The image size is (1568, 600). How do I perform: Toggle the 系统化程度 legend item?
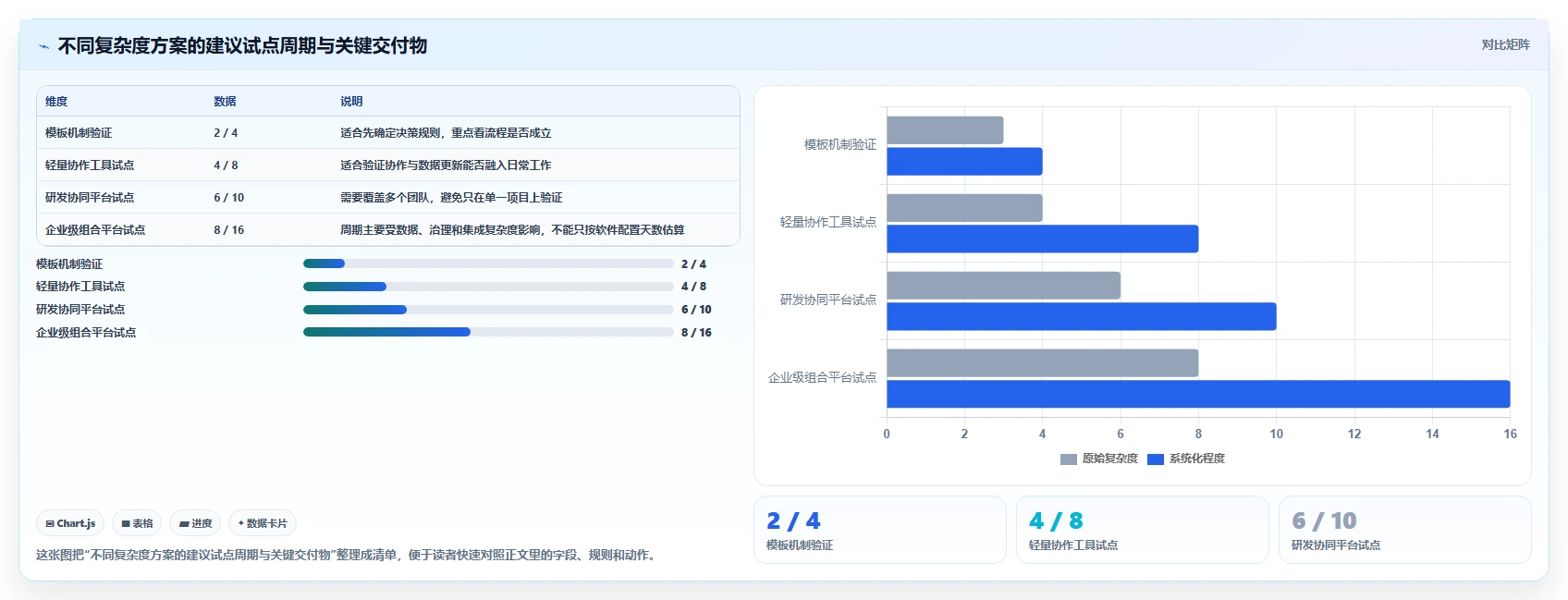tap(1186, 459)
